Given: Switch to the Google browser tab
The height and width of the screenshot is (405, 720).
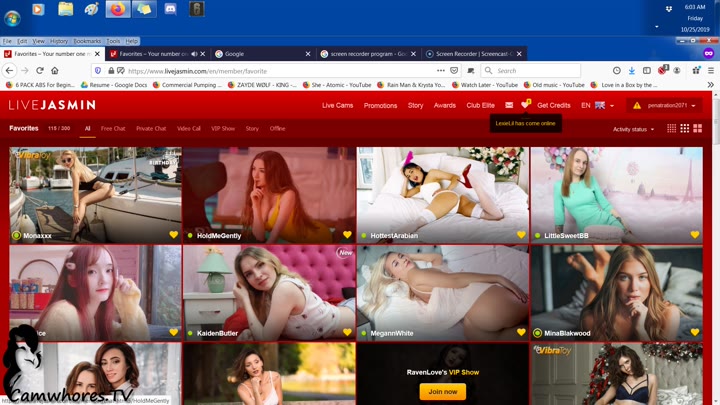Looking at the screenshot, I should pyautogui.click(x=262, y=54).
